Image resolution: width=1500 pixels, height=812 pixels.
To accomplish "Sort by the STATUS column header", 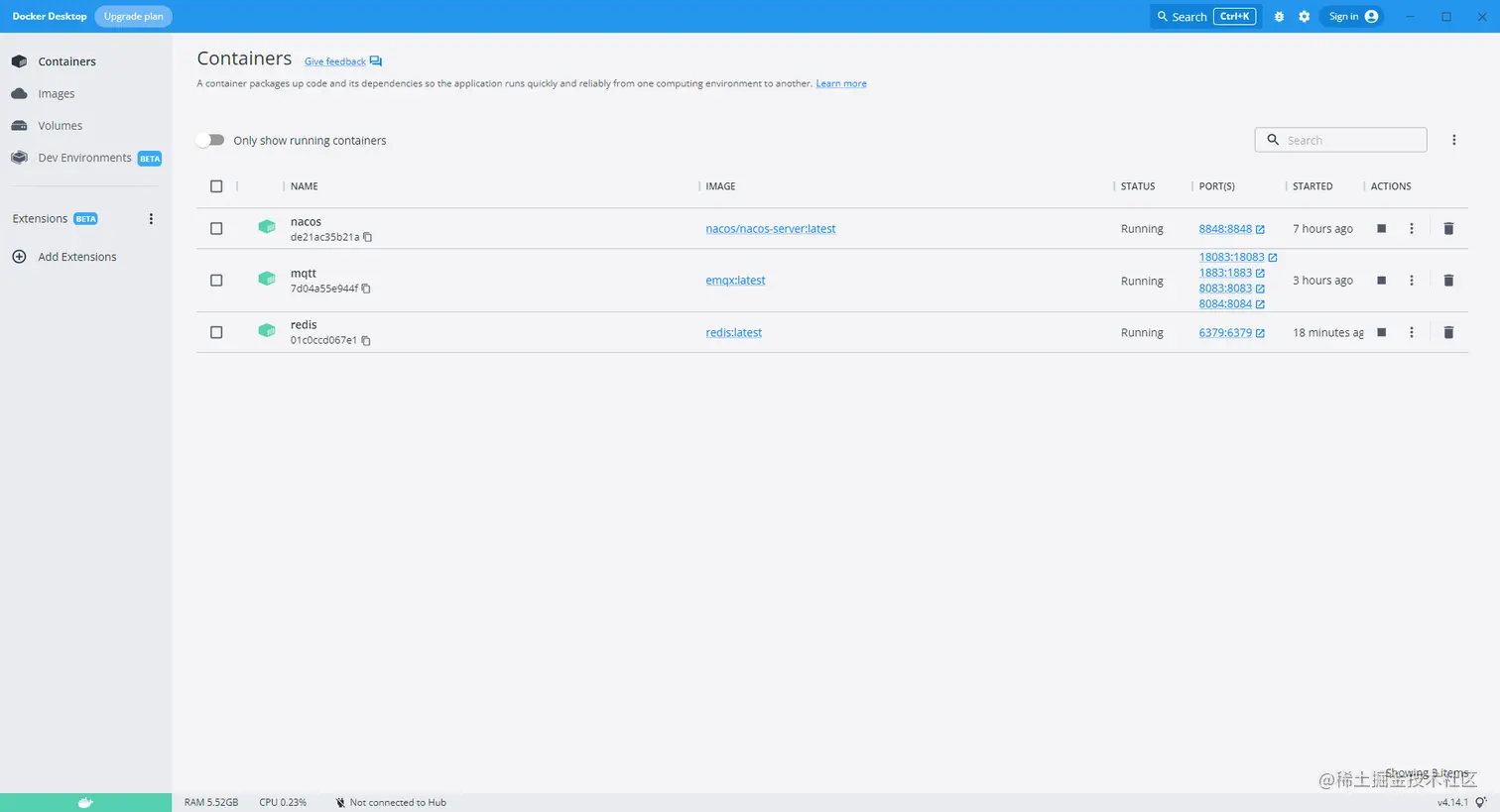I will click(x=1138, y=186).
